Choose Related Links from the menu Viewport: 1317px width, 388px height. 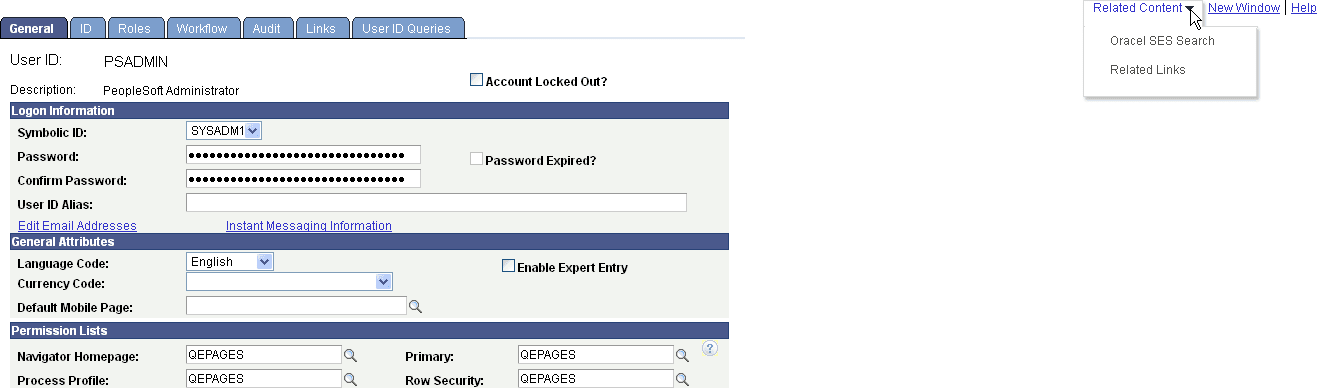coord(1148,70)
